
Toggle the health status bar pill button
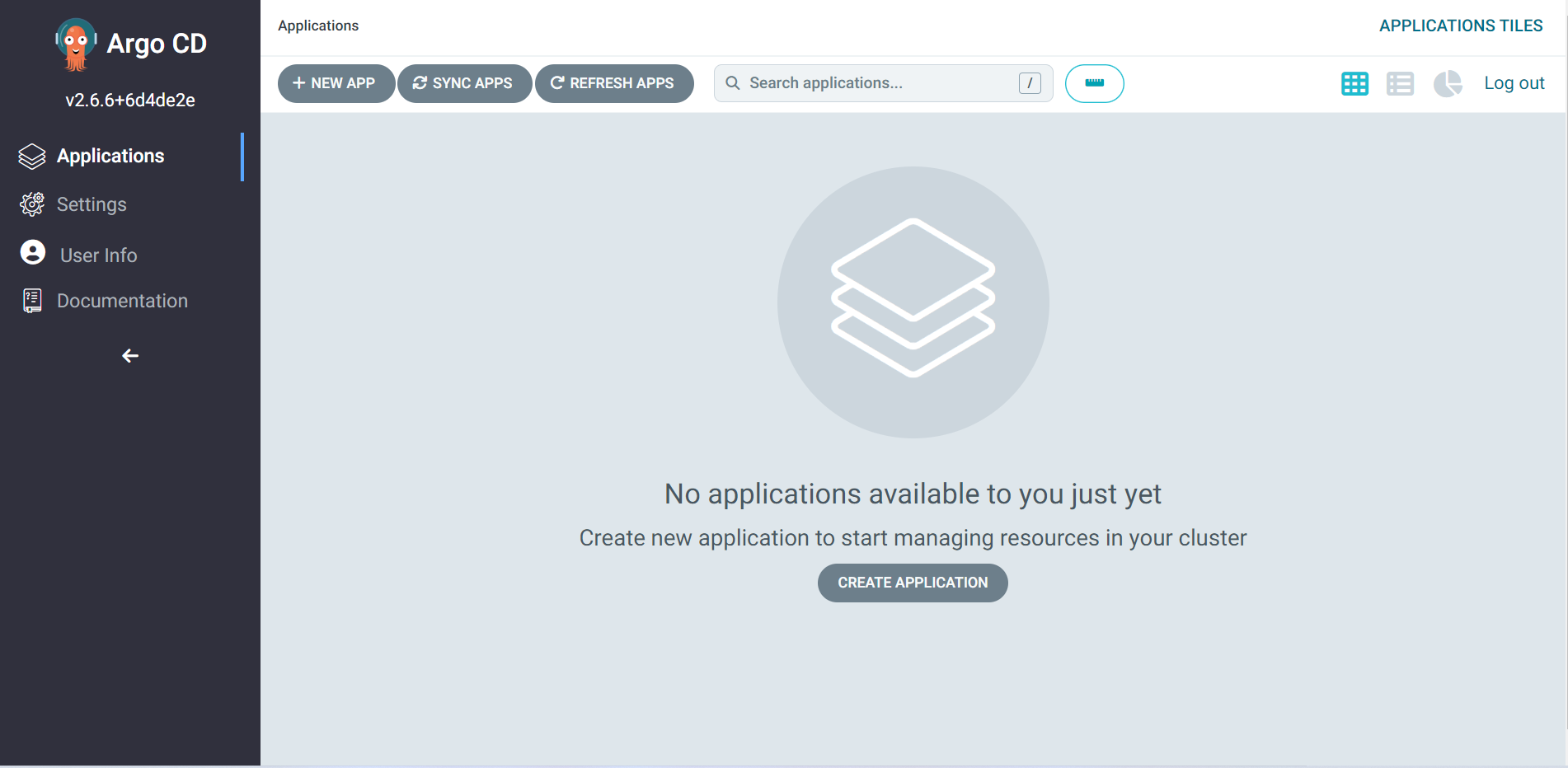pos(1095,83)
